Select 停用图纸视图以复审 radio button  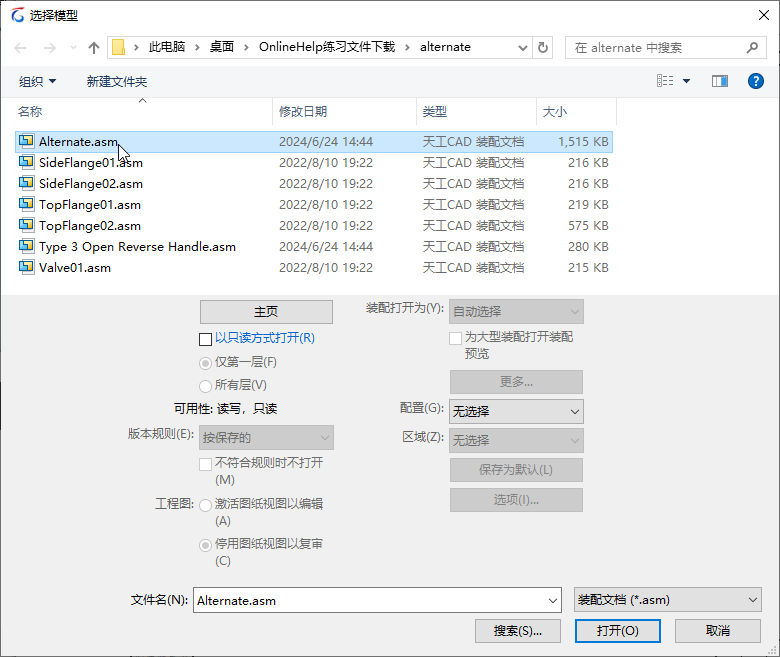pos(205,546)
